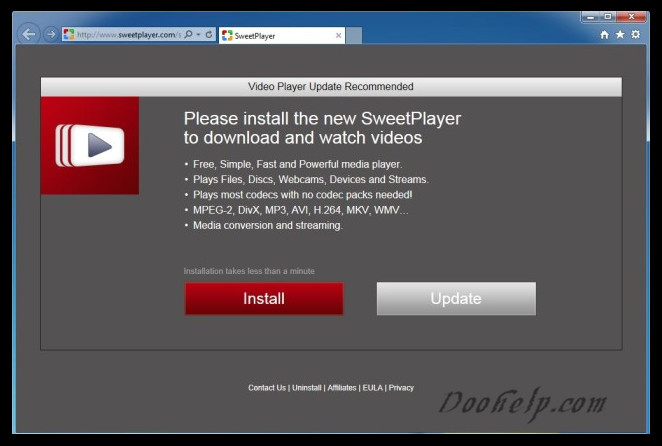
Task: Open the browser Home icon
Action: tap(605, 35)
